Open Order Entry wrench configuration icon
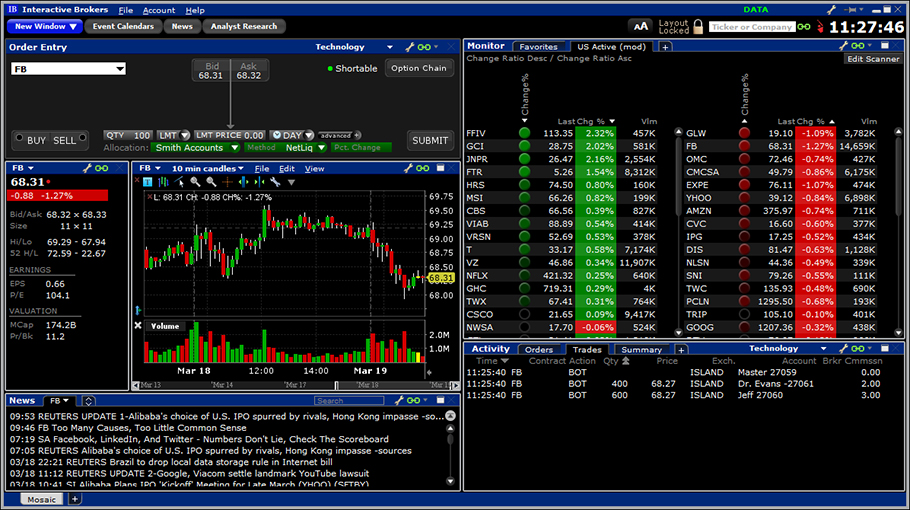The width and height of the screenshot is (910, 510). [408, 47]
